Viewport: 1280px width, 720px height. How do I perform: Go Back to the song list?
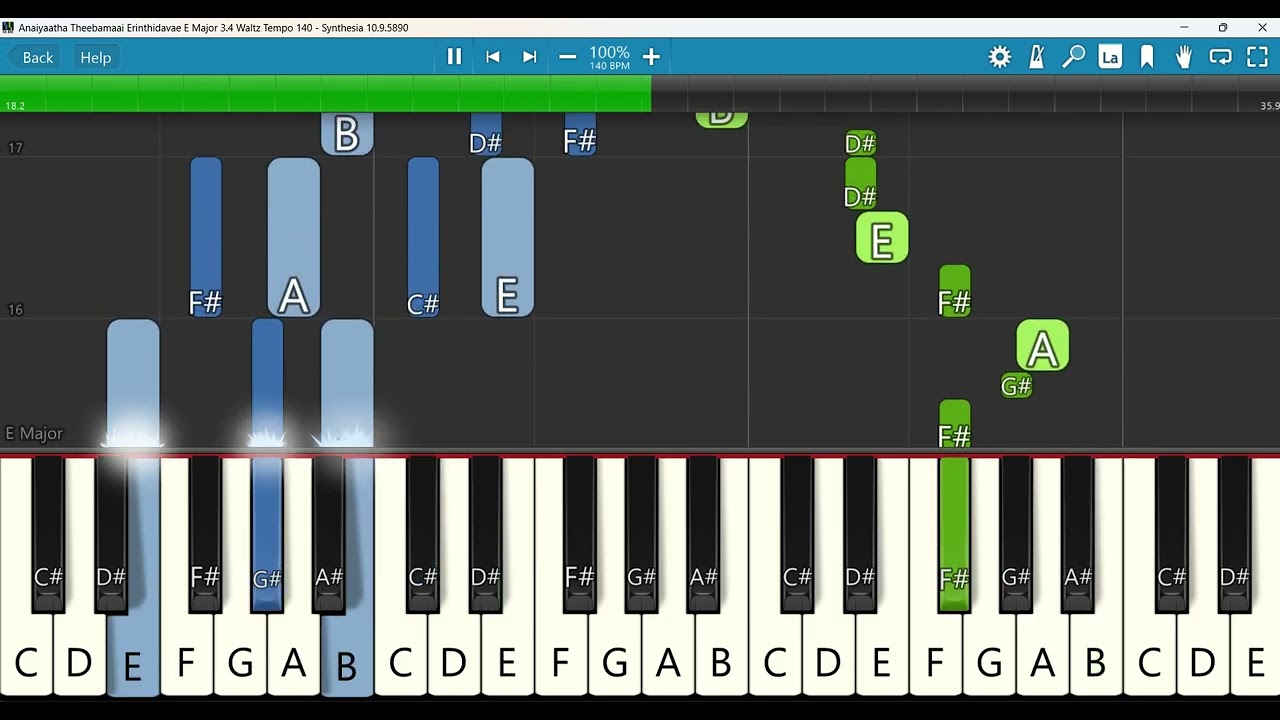[x=32, y=57]
